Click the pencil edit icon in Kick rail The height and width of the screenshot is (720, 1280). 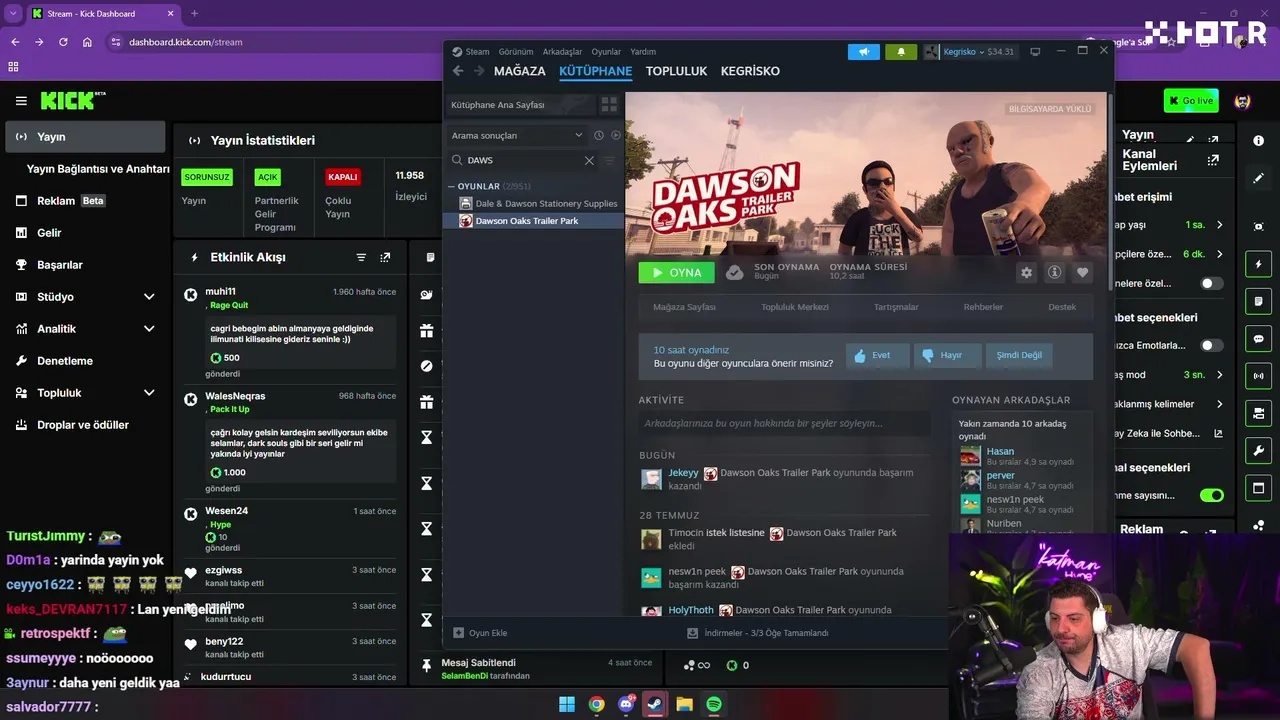coord(1259,178)
